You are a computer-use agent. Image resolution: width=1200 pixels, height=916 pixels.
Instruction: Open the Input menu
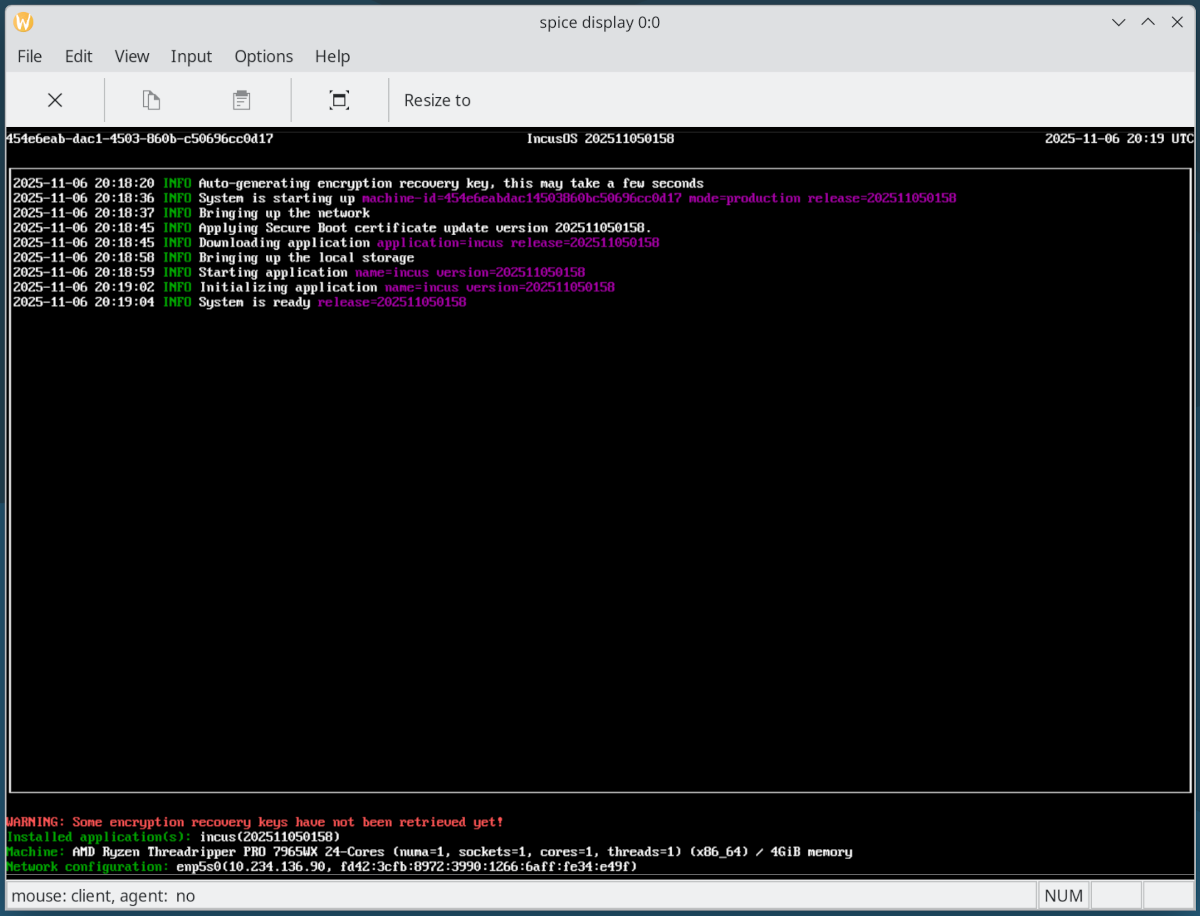point(191,56)
